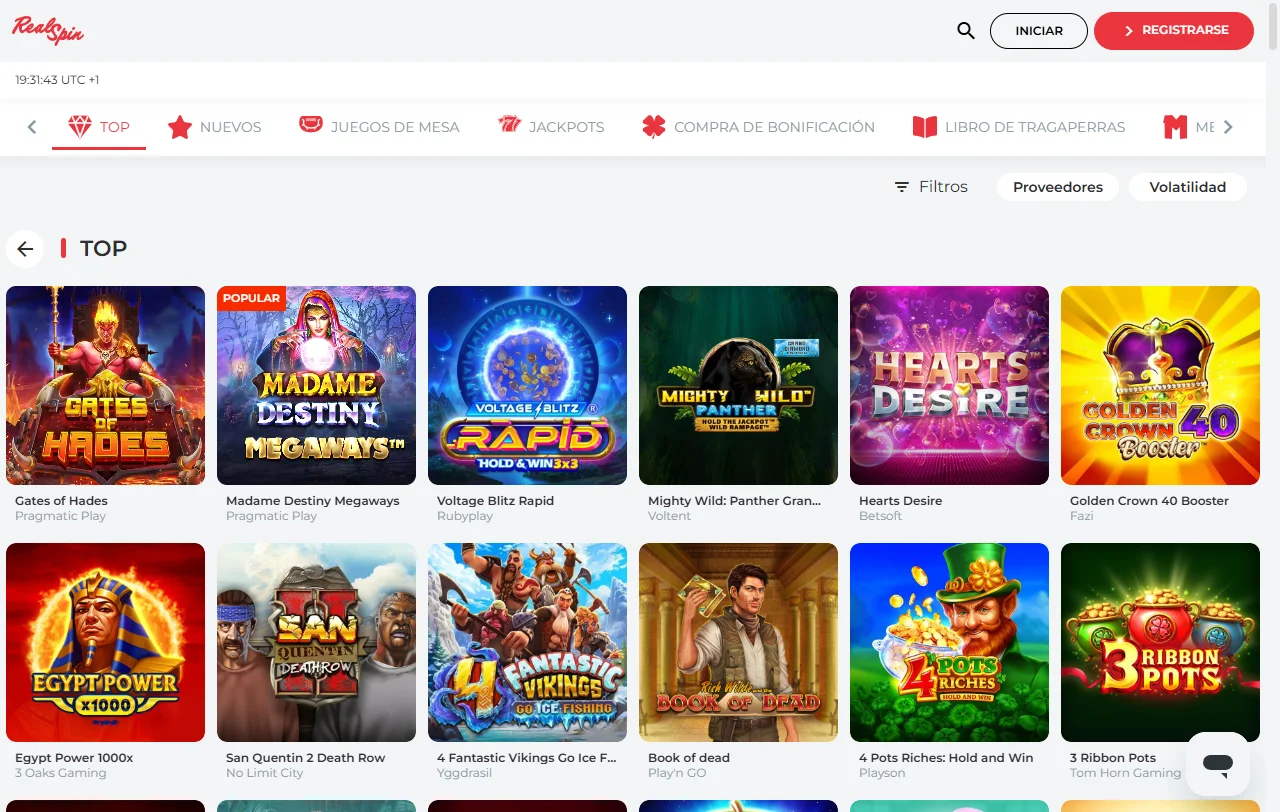Switch to the JACKPOTS tab
This screenshot has height=812, width=1280.
pos(551,127)
